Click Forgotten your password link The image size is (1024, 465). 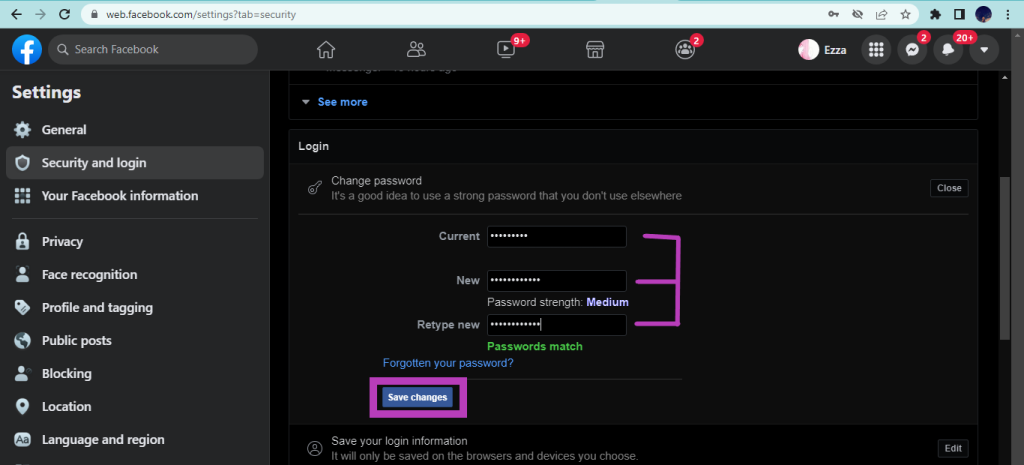(448, 363)
